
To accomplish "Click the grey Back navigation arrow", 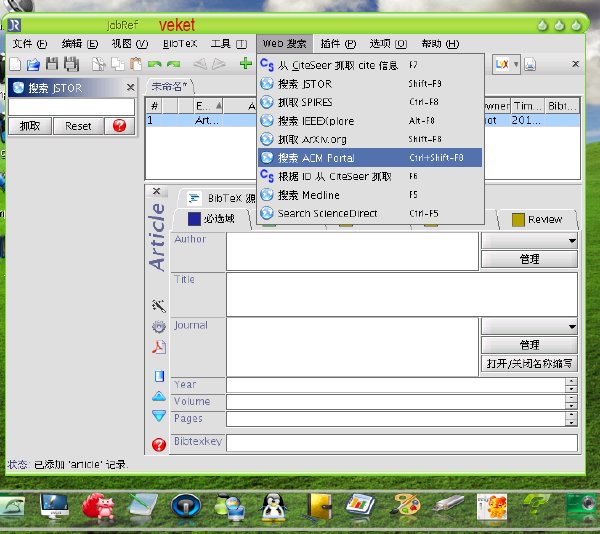I will point(200,64).
